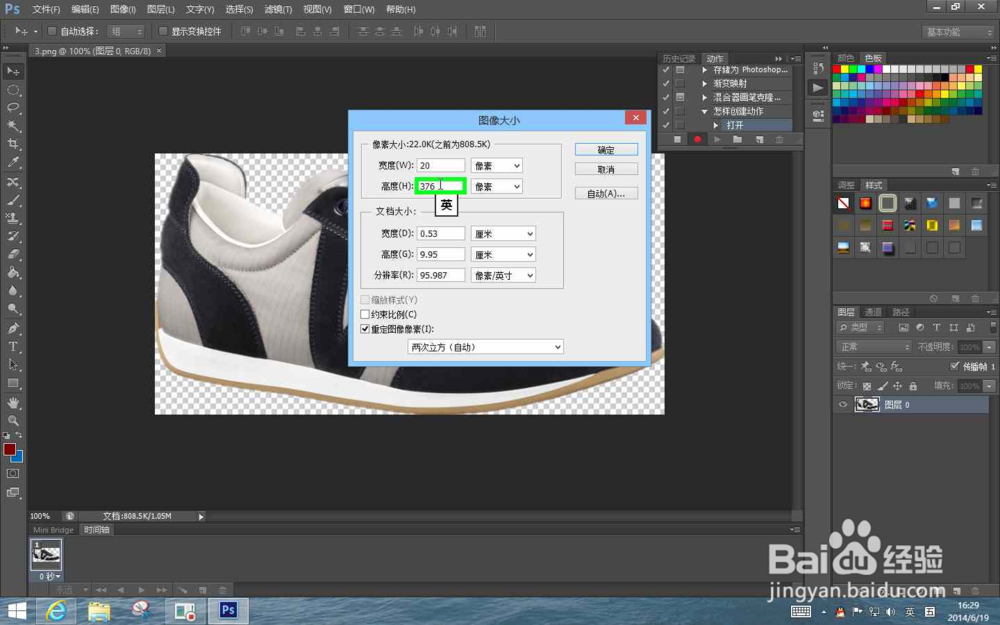Select the Crop tool
The width and height of the screenshot is (1000, 625).
[x=13, y=144]
